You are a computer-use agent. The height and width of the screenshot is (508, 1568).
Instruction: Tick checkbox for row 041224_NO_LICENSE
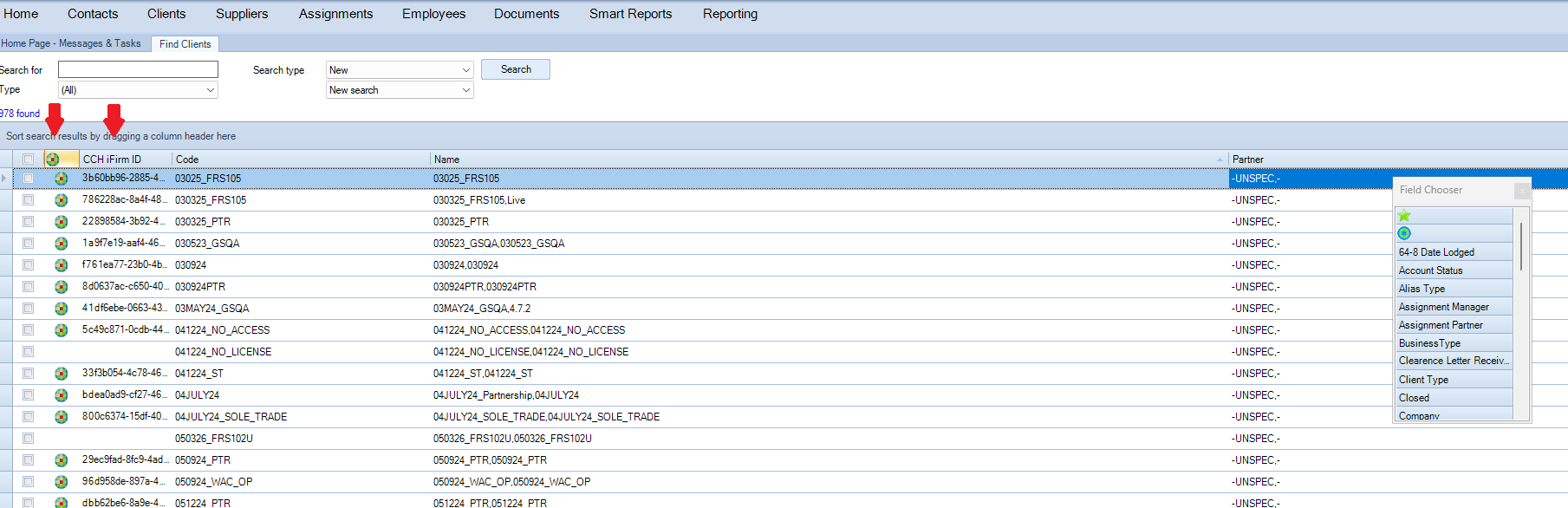29,352
